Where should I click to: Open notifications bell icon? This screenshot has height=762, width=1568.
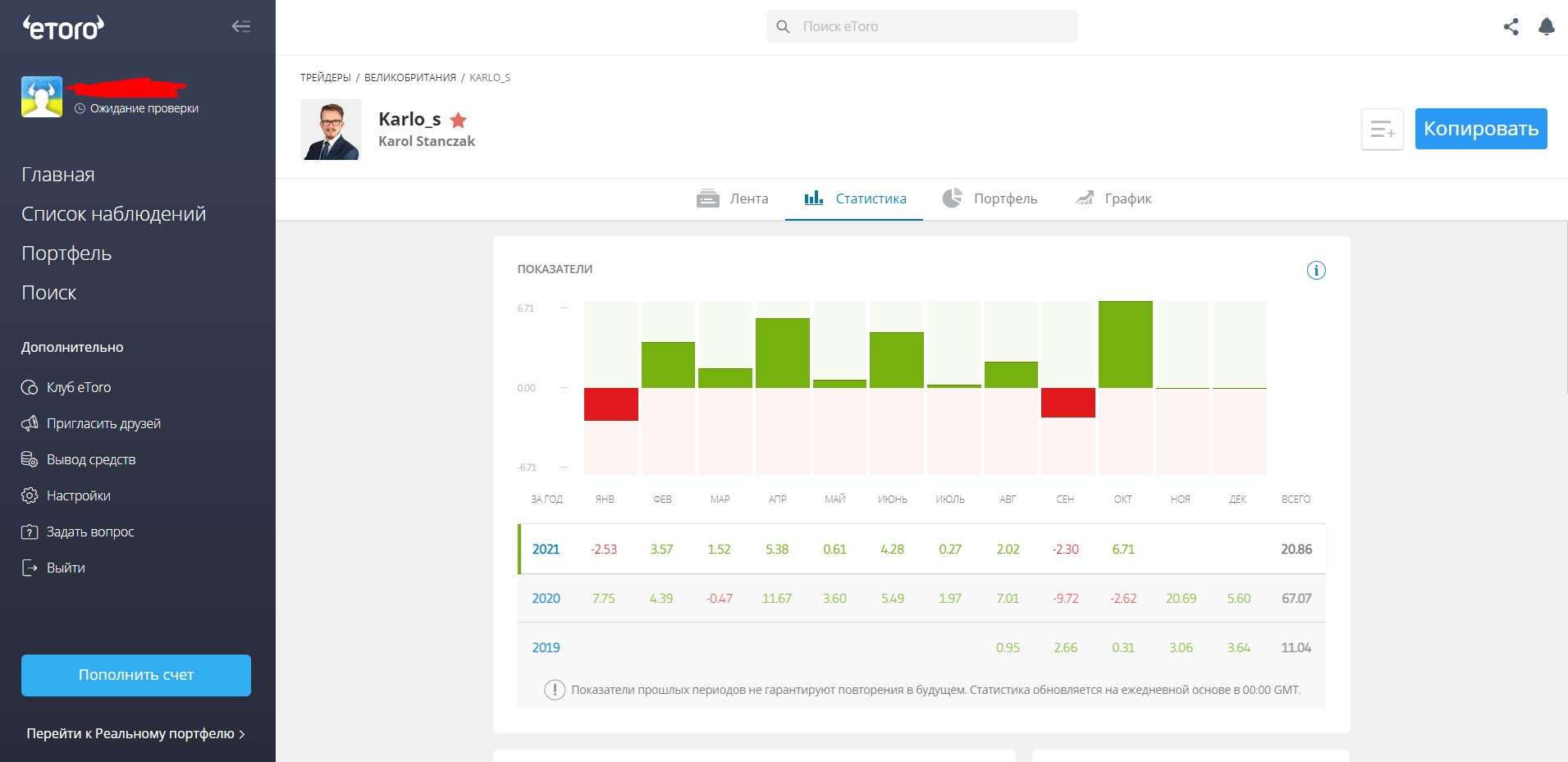[x=1547, y=26]
